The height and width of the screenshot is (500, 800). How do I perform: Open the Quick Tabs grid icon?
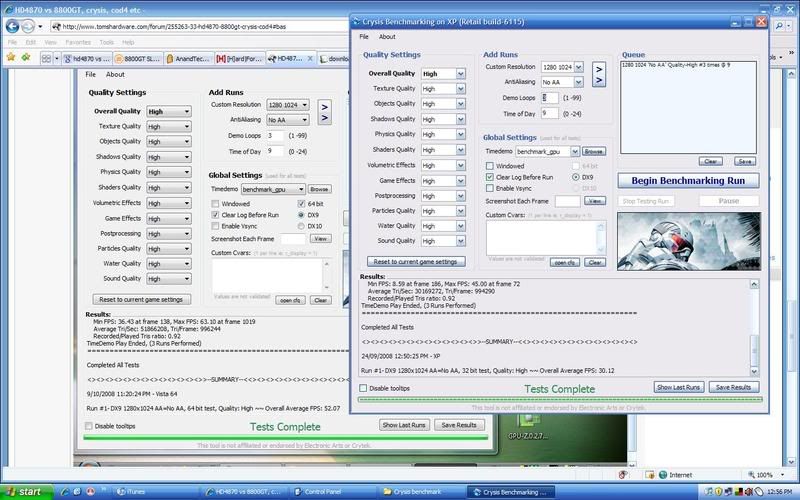(x=46, y=59)
